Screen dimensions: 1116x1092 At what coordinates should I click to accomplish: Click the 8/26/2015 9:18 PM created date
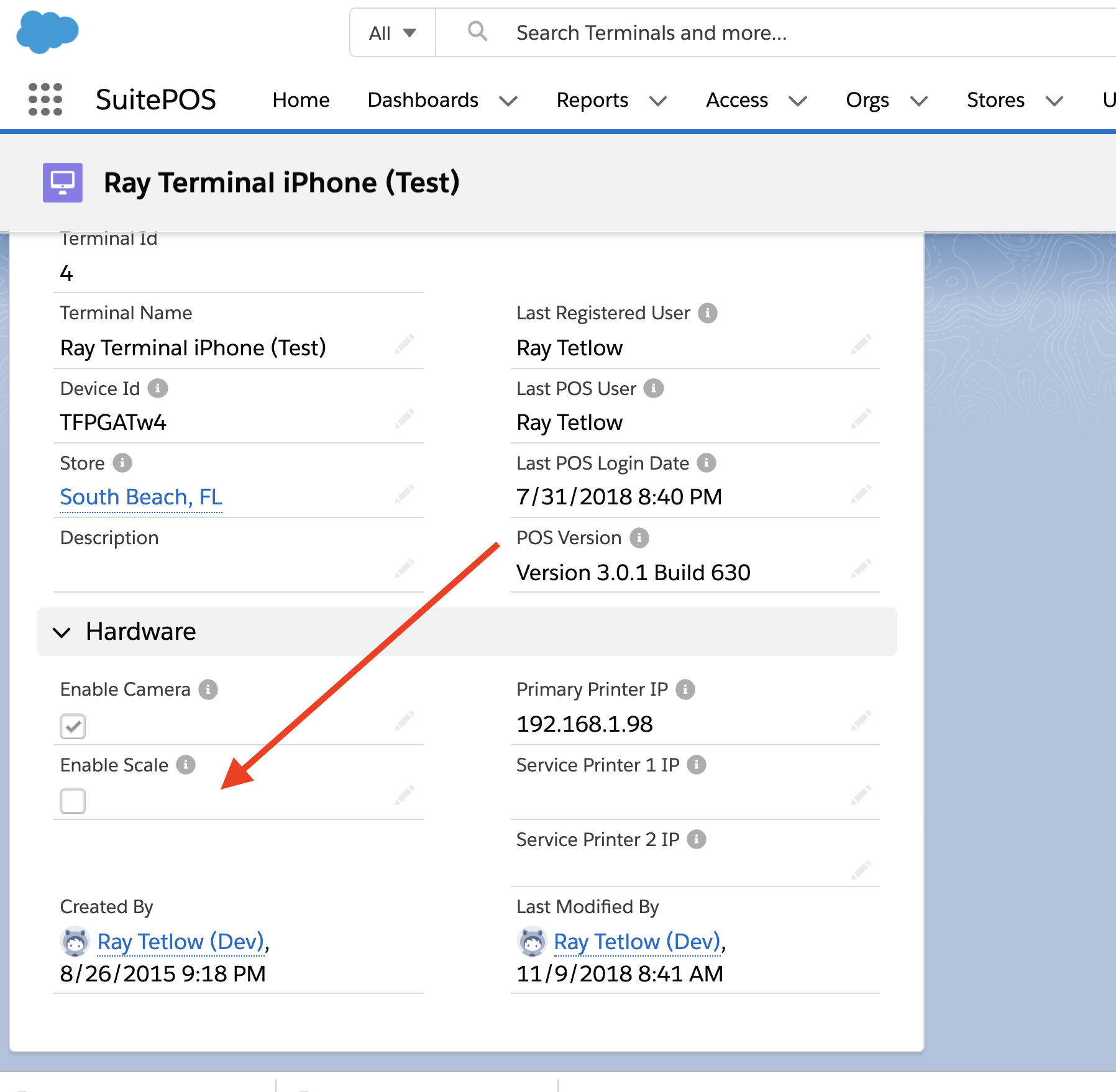coord(163,973)
